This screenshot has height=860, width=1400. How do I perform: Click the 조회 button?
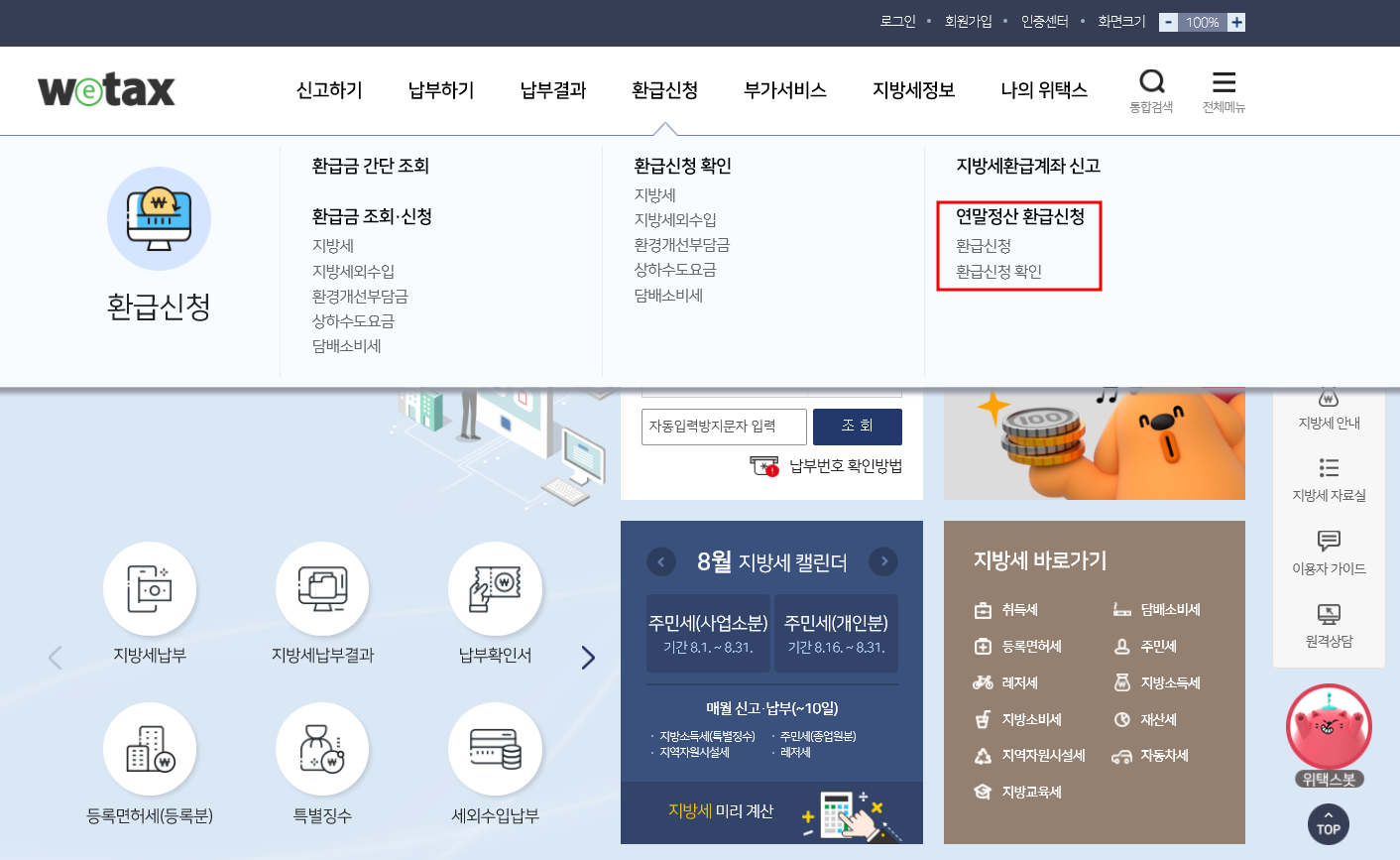[x=858, y=427]
